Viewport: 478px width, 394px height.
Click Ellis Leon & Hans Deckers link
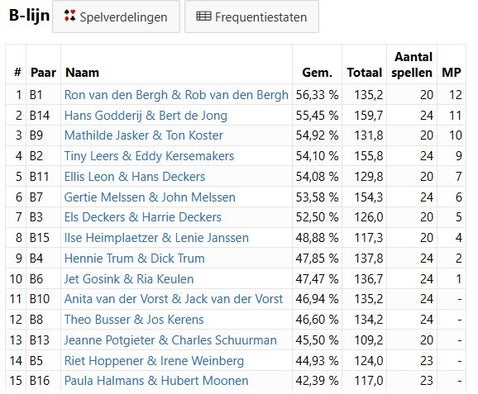135,176
